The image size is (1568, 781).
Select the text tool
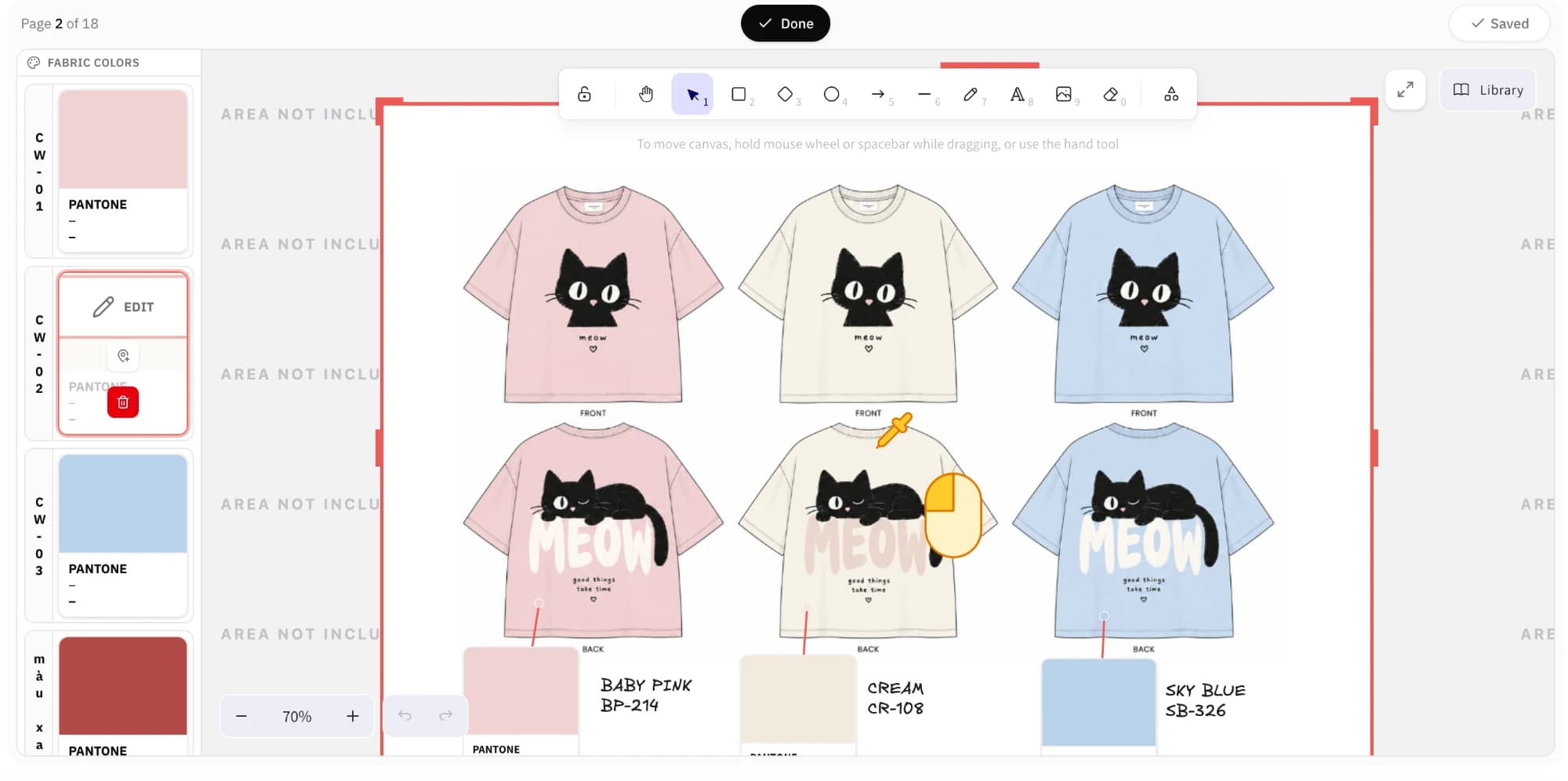1017,94
